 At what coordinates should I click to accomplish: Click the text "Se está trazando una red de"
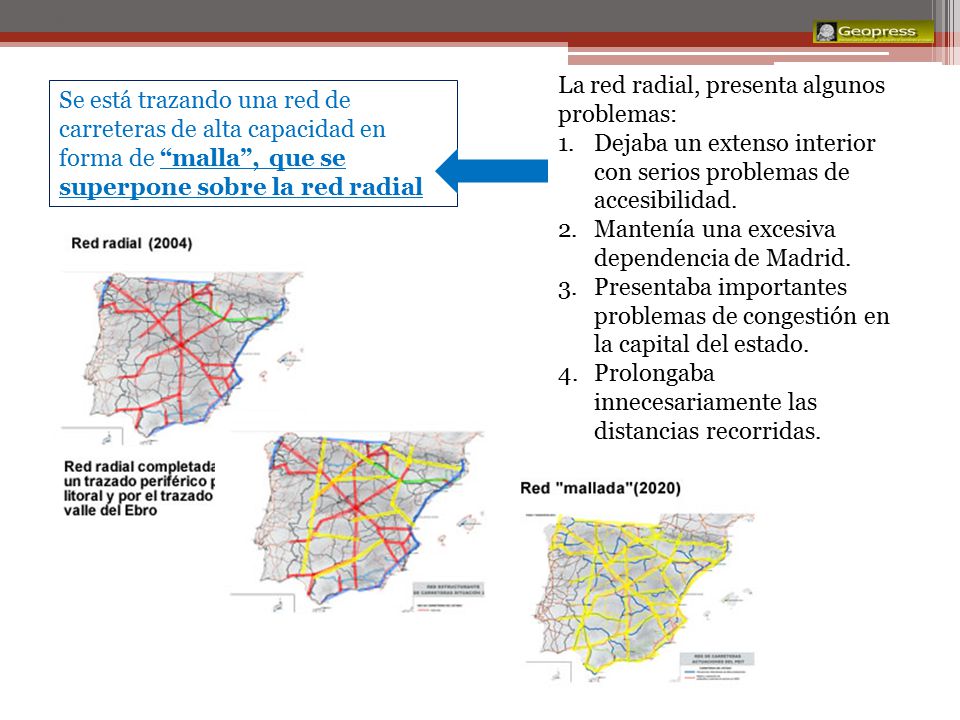204,100
